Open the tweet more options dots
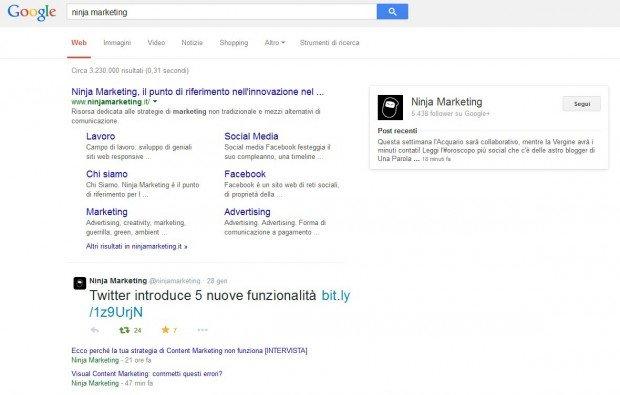 click(202, 330)
